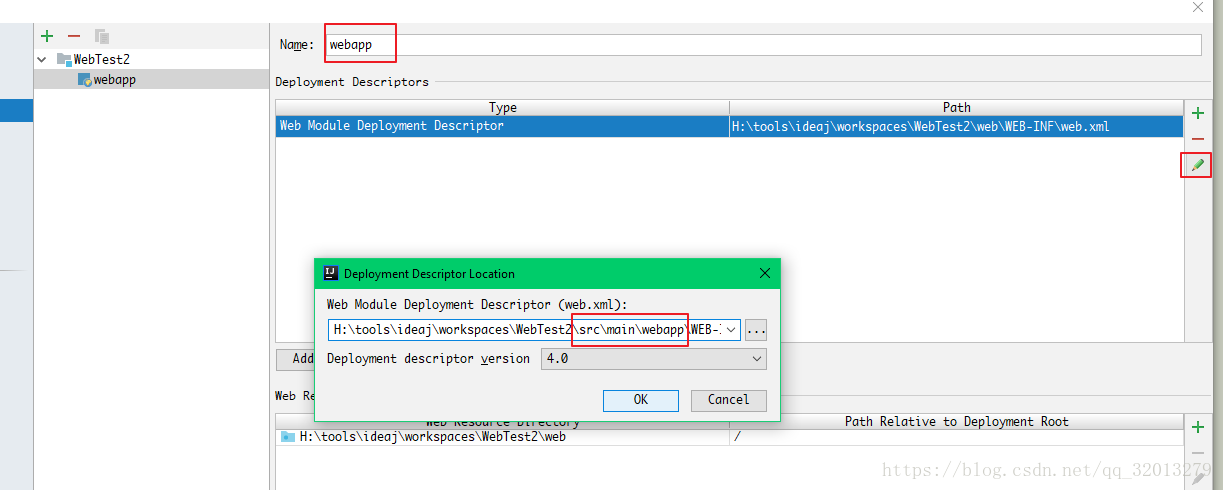Browse for web.xml with the ellipsis button
1223x490 pixels.
point(756,330)
